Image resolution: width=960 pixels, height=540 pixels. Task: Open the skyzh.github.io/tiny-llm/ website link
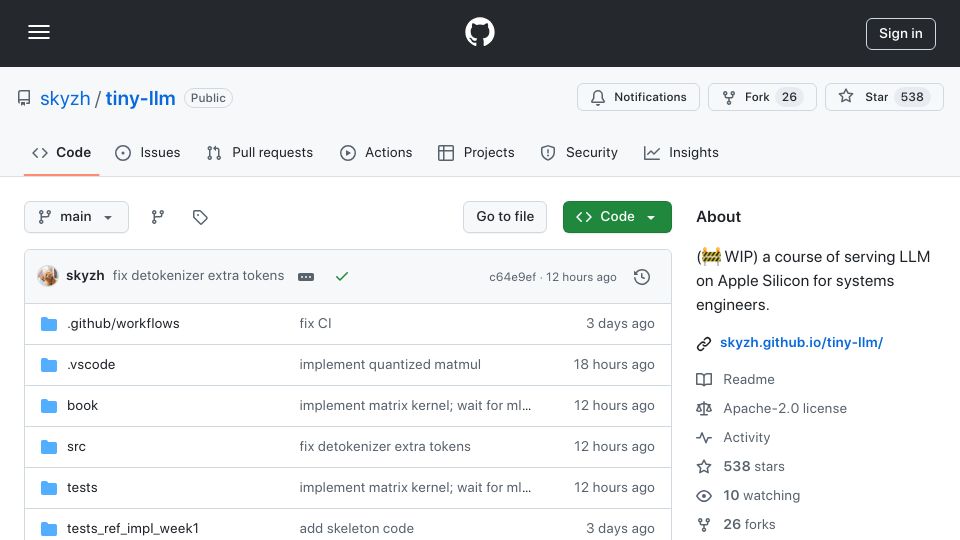(801, 342)
